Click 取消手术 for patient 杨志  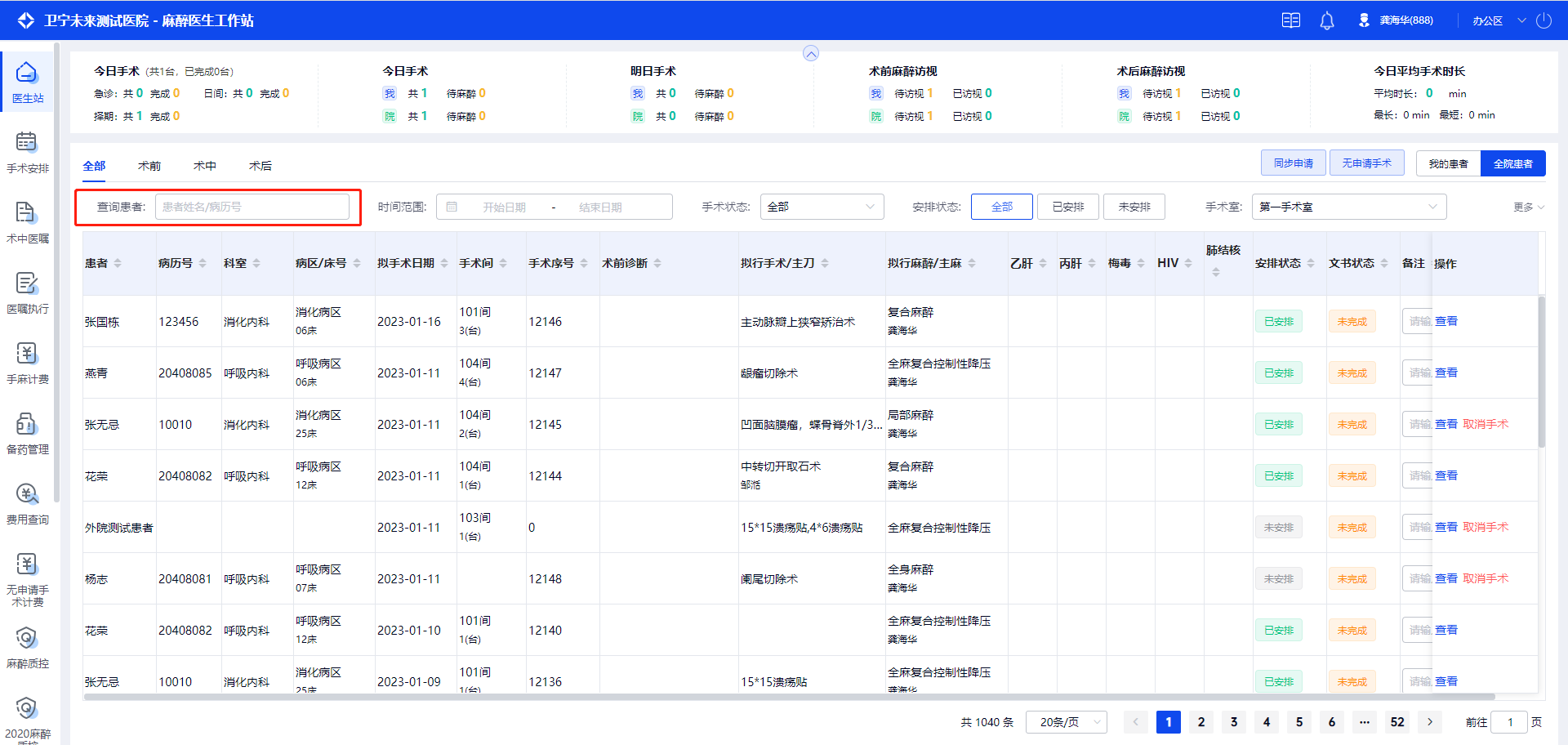pyautogui.click(x=1486, y=578)
